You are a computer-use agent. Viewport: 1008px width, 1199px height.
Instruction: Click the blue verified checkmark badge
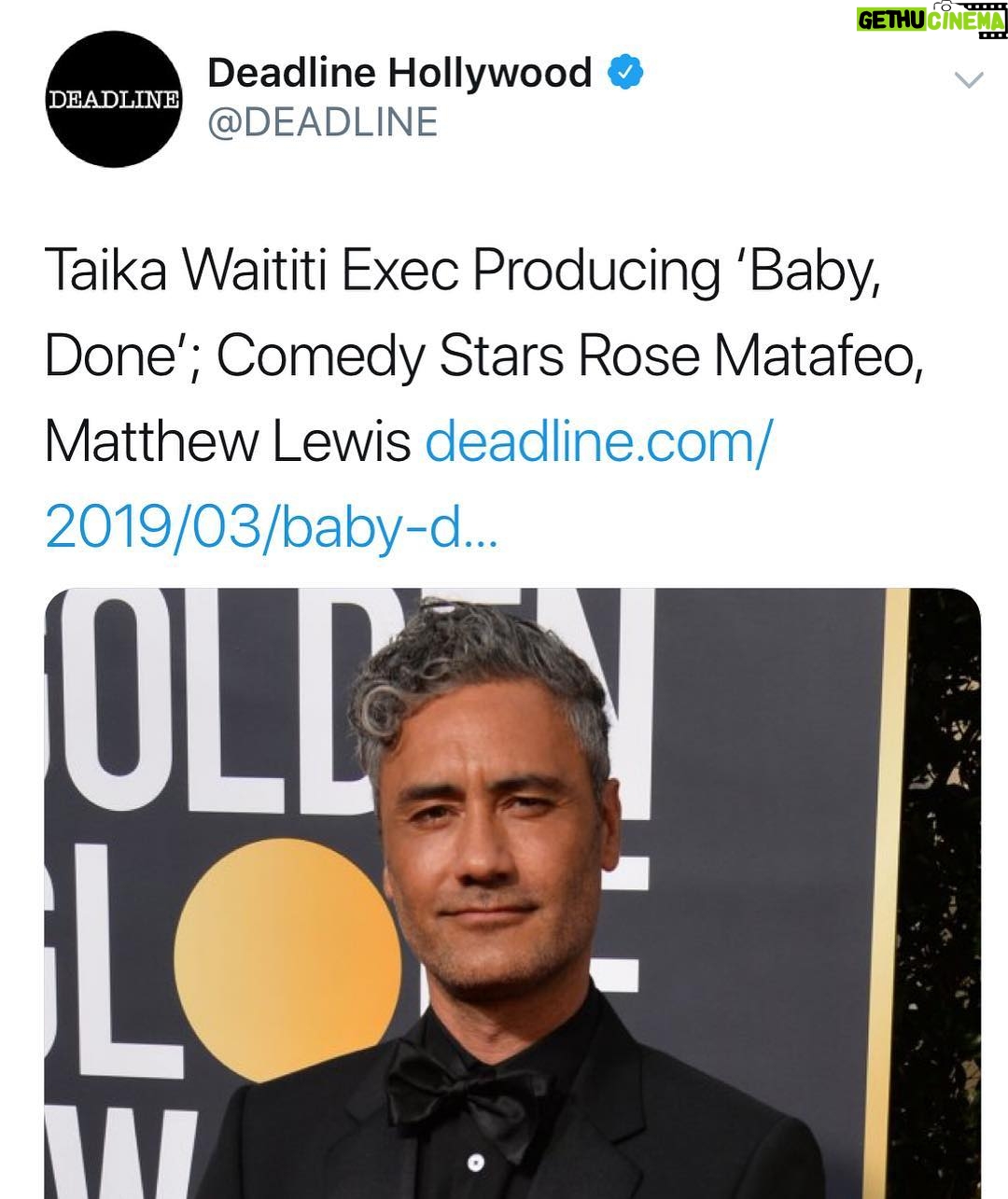tap(626, 72)
